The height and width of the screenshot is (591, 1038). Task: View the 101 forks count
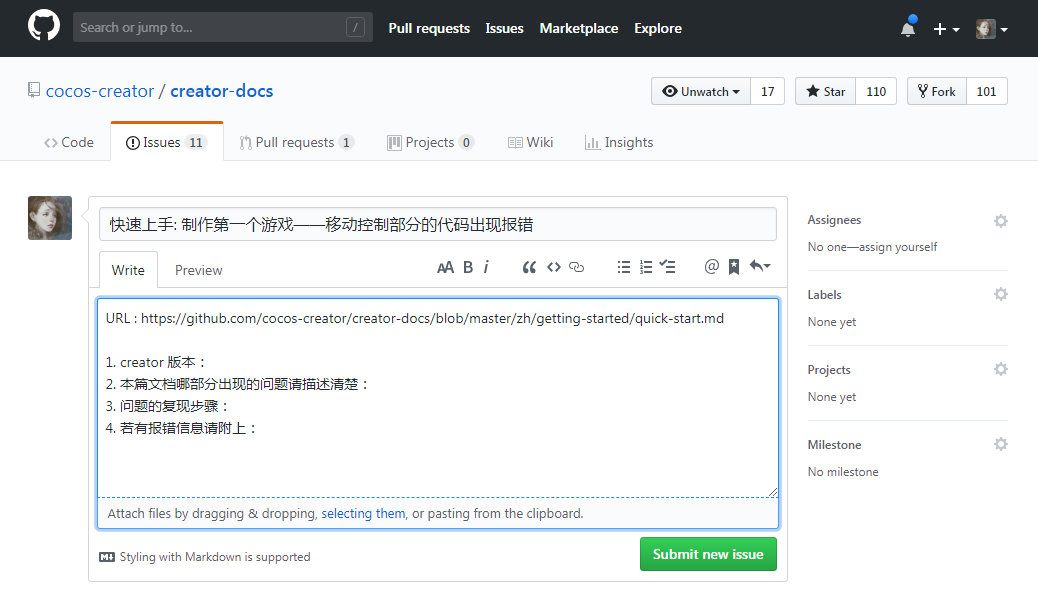[x=986, y=91]
